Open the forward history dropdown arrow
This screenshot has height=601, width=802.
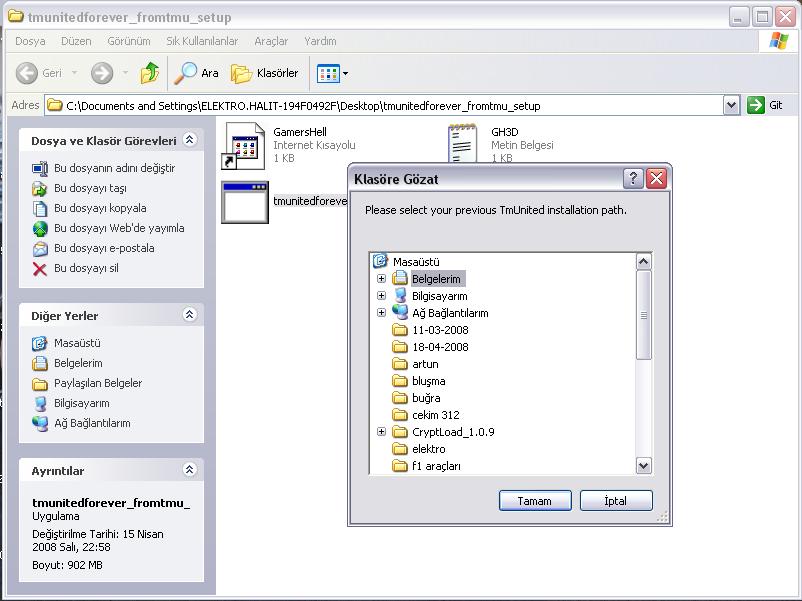[x=125, y=73]
